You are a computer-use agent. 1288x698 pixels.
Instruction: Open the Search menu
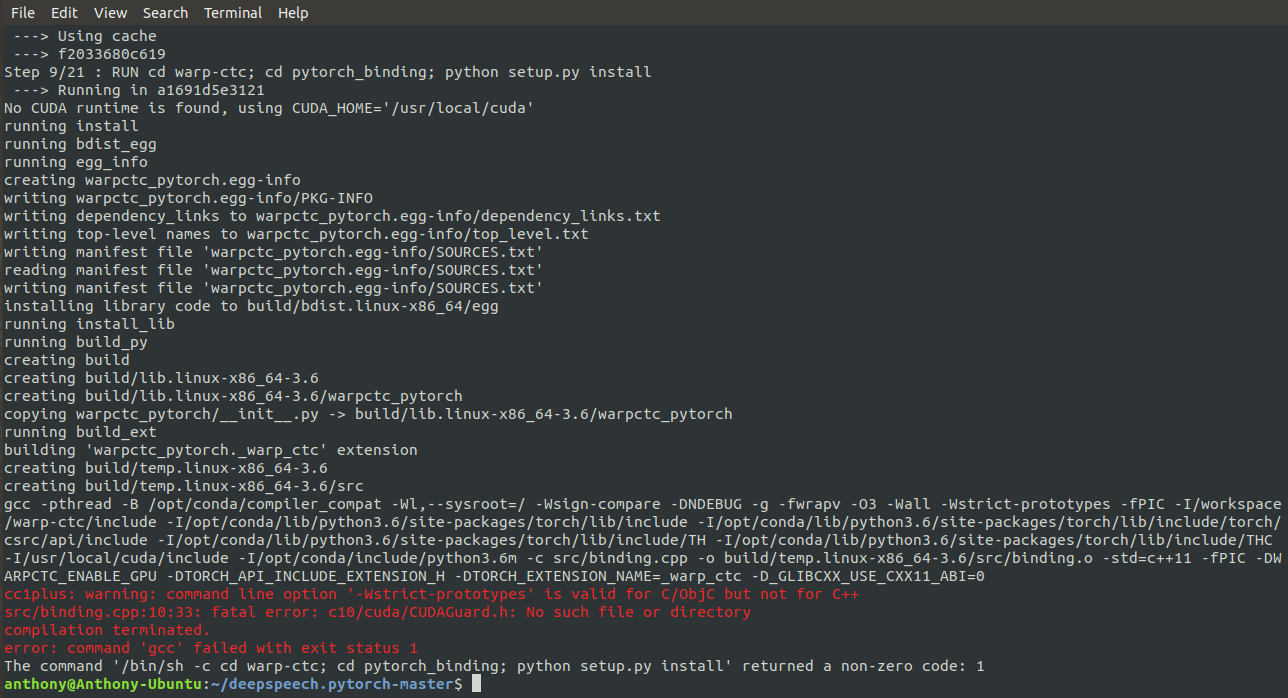tap(165, 12)
